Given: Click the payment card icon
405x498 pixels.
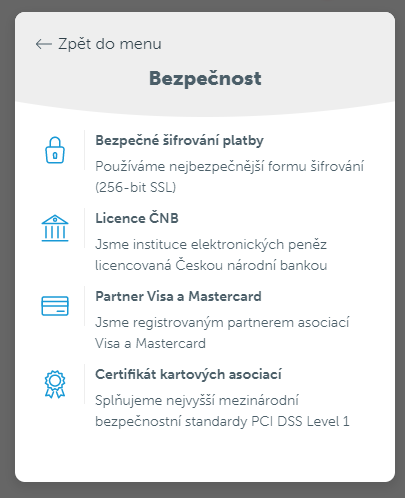Looking at the screenshot, I should 55,306.
